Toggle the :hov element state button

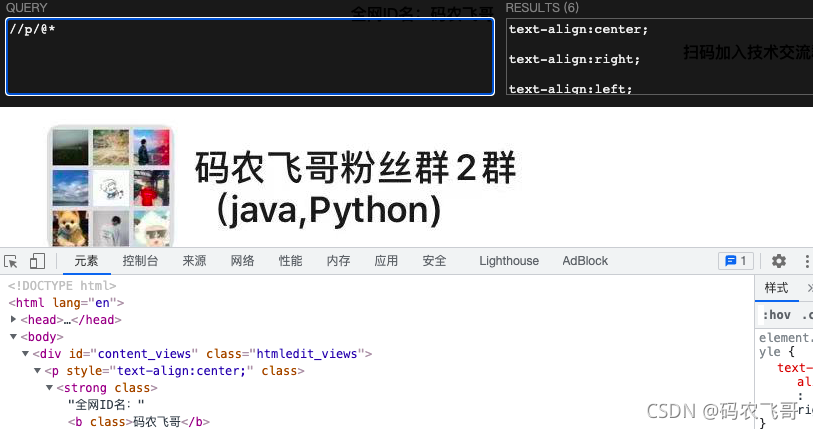click(x=776, y=315)
